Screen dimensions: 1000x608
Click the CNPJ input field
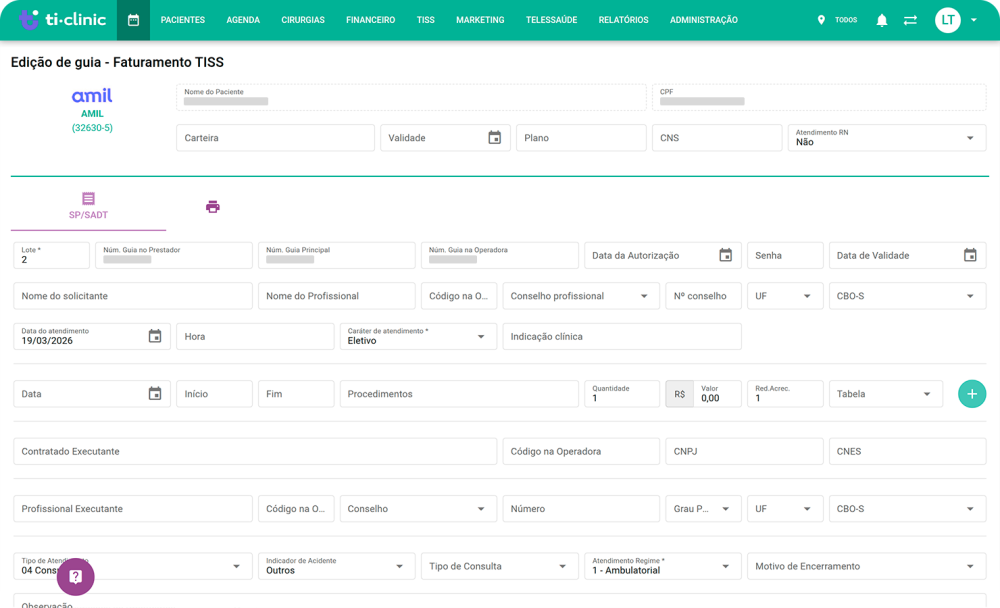pos(744,451)
